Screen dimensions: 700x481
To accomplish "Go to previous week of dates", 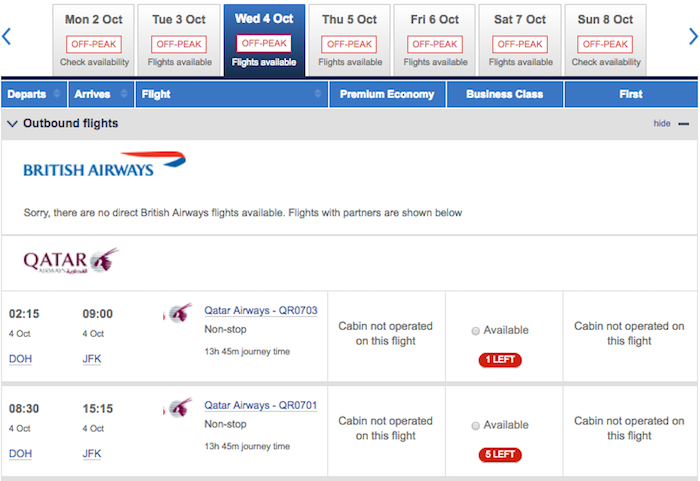I will [6, 37].
